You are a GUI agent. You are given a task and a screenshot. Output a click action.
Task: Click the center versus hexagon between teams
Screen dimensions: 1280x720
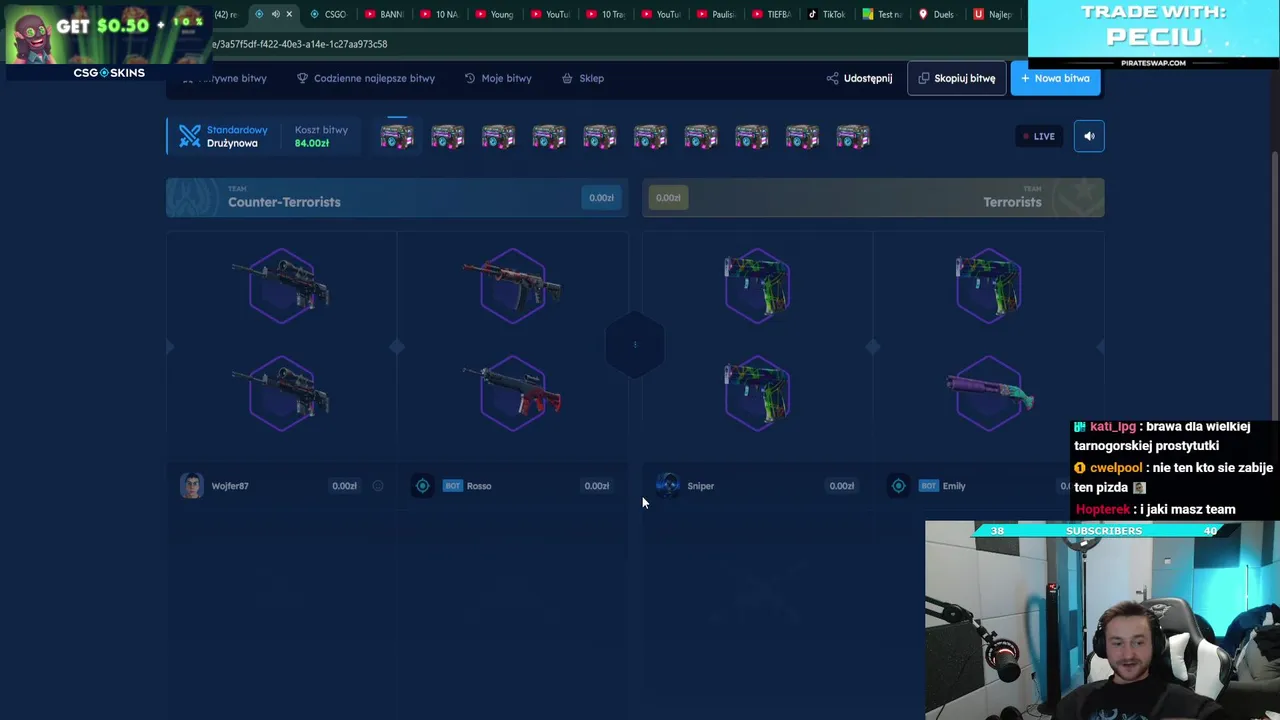[x=635, y=345]
